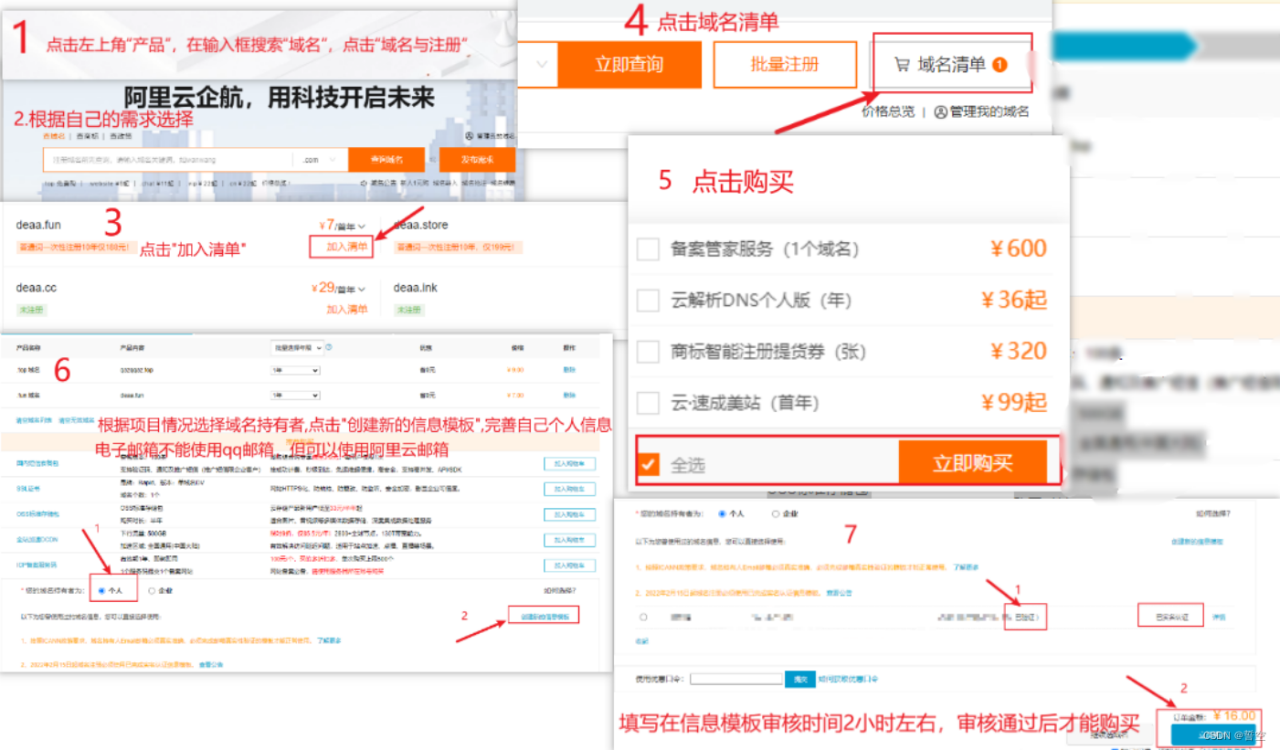The height and width of the screenshot is (750, 1280).
Task: Click the 立即查询 button
Action: (x=629, y=64)
